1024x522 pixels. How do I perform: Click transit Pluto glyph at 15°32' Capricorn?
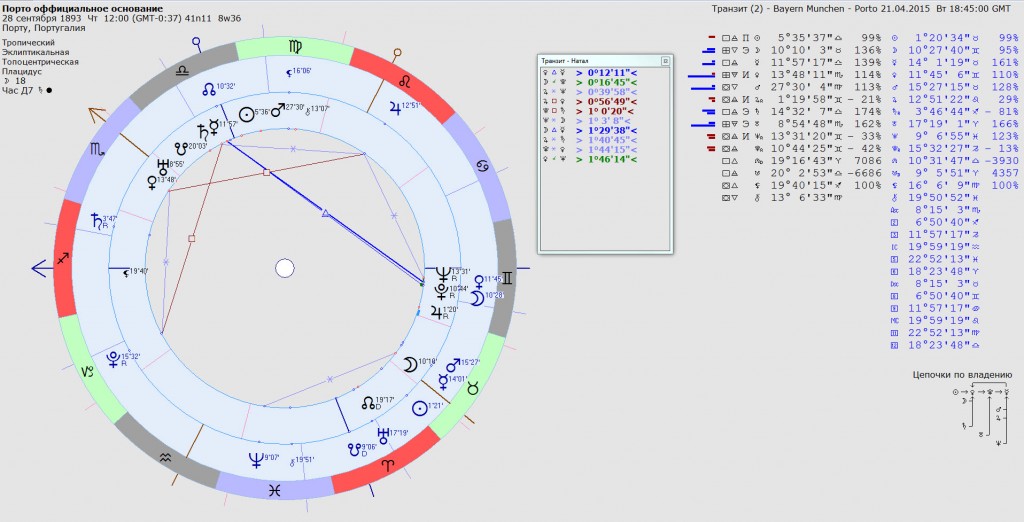(x=114, y=359)
